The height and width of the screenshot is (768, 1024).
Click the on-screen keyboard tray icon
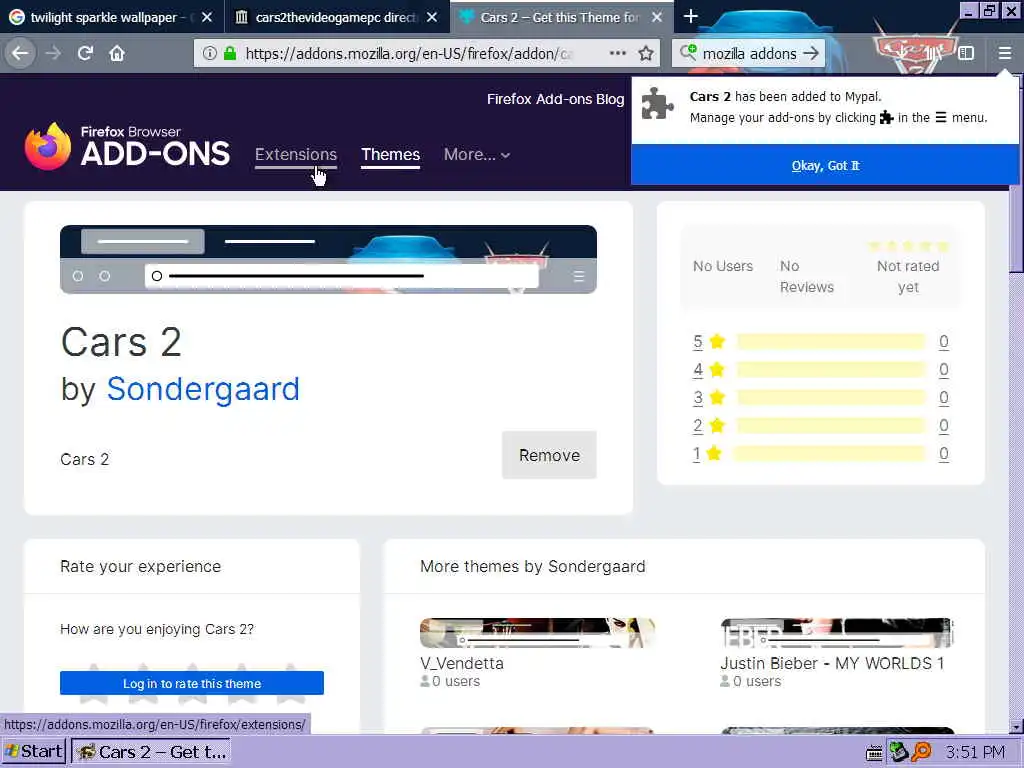874,753
